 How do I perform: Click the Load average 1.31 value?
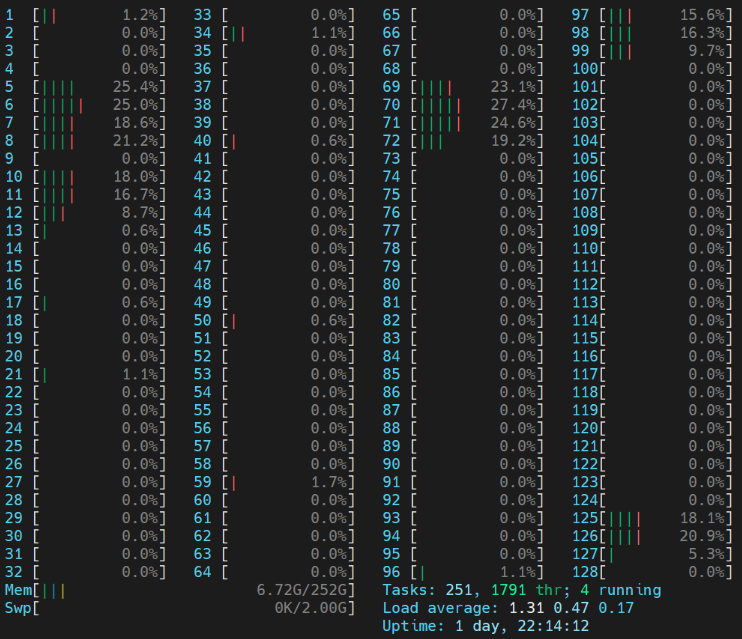[517, 608]
